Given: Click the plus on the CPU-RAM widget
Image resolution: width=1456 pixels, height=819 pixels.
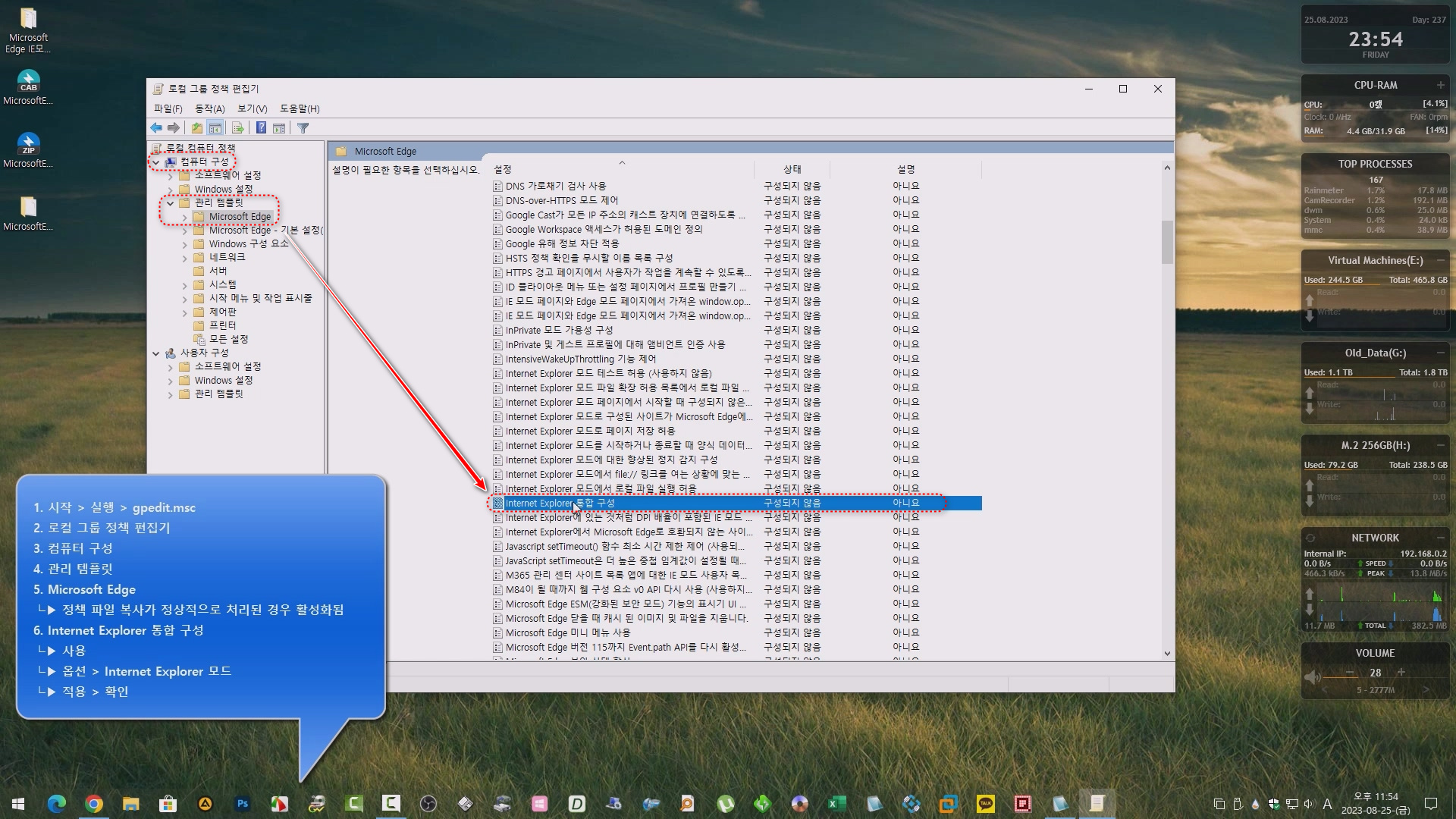Looking at the screenshot, I should 1441,85.
